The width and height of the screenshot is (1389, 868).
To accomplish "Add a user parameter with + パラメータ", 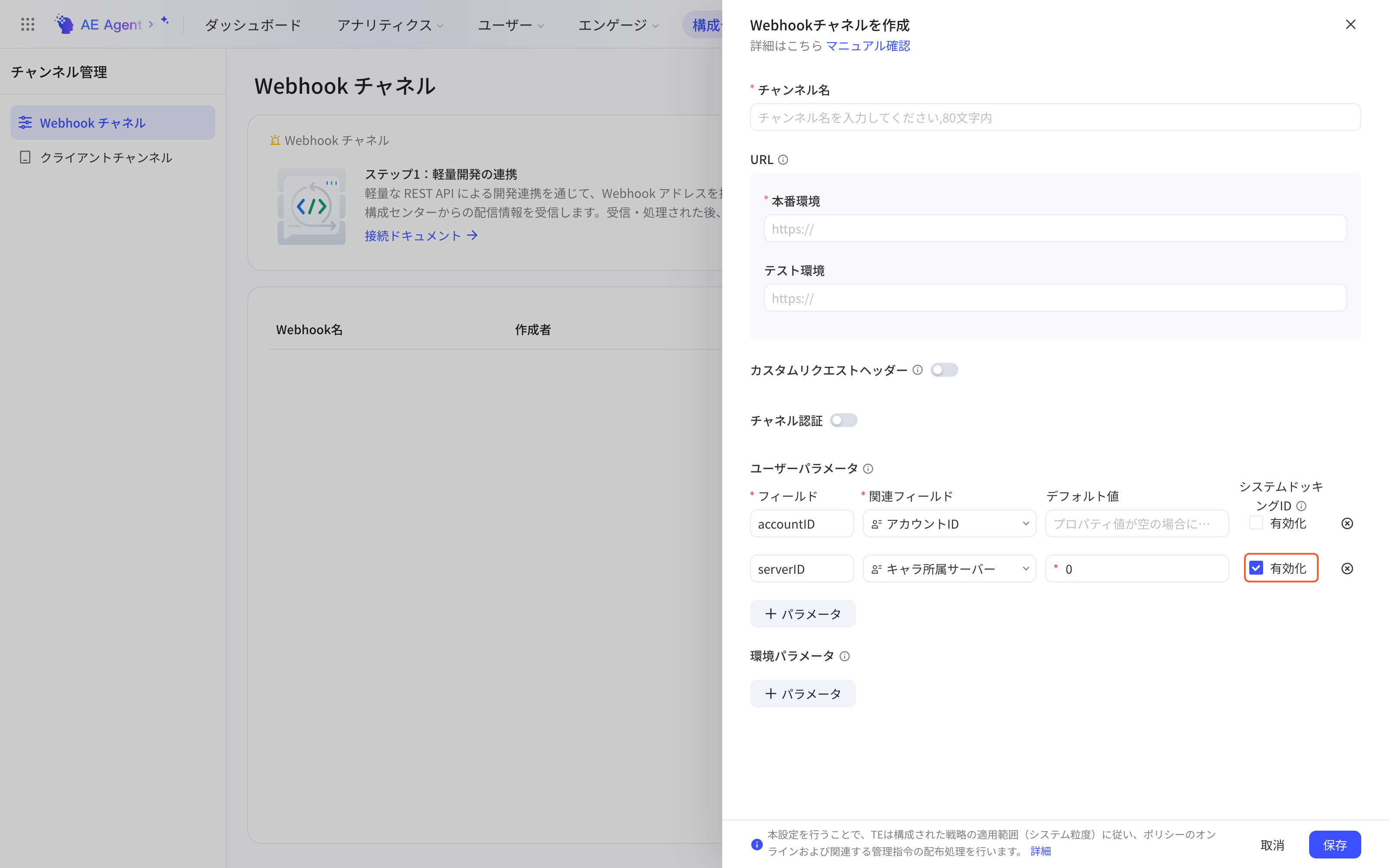I will [x=803, y=614].
